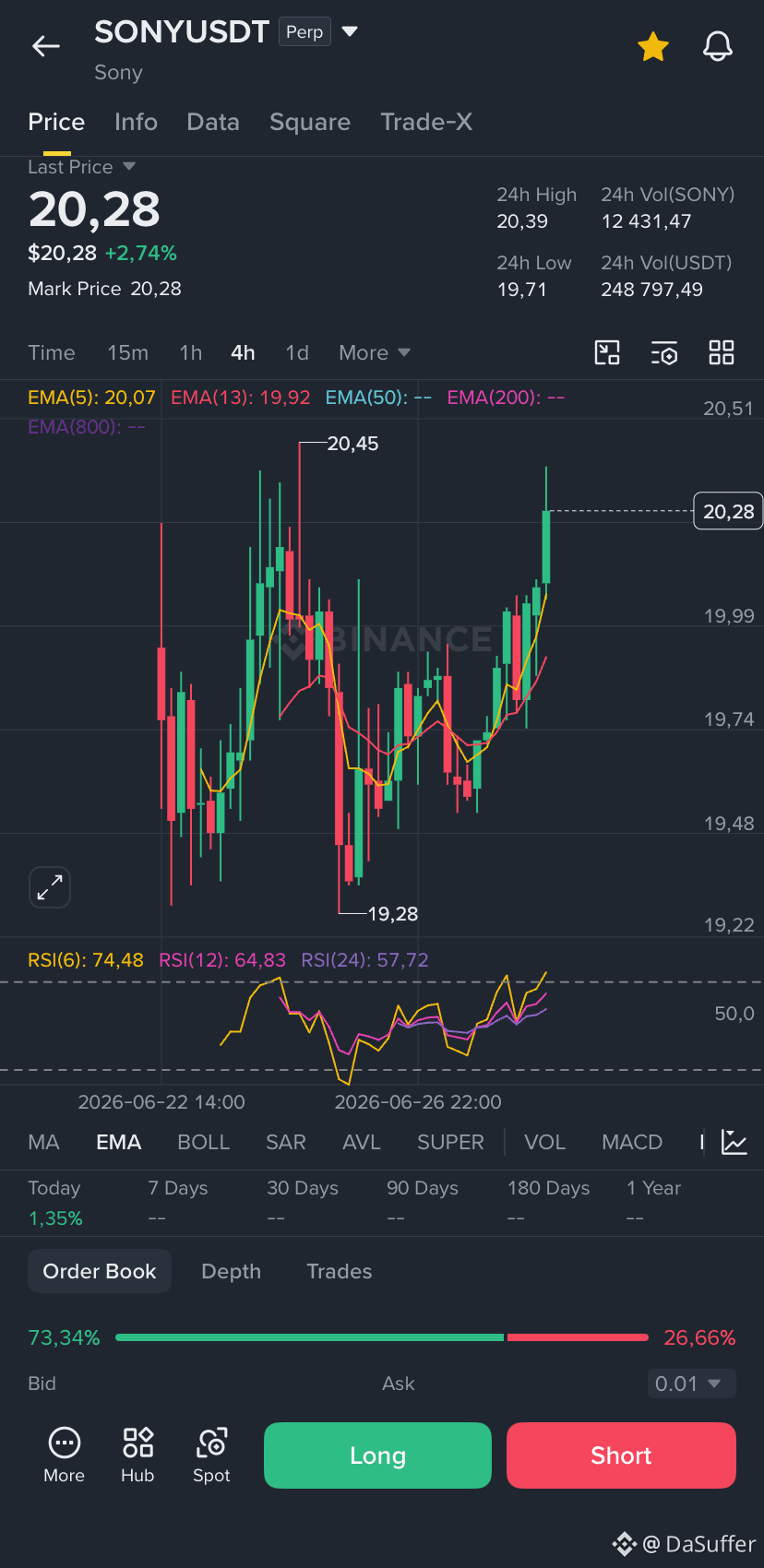The width and height of the screenshot is (764, 1568).
Task: Switch to the Info tab
Action: click(x=136, y=122)
